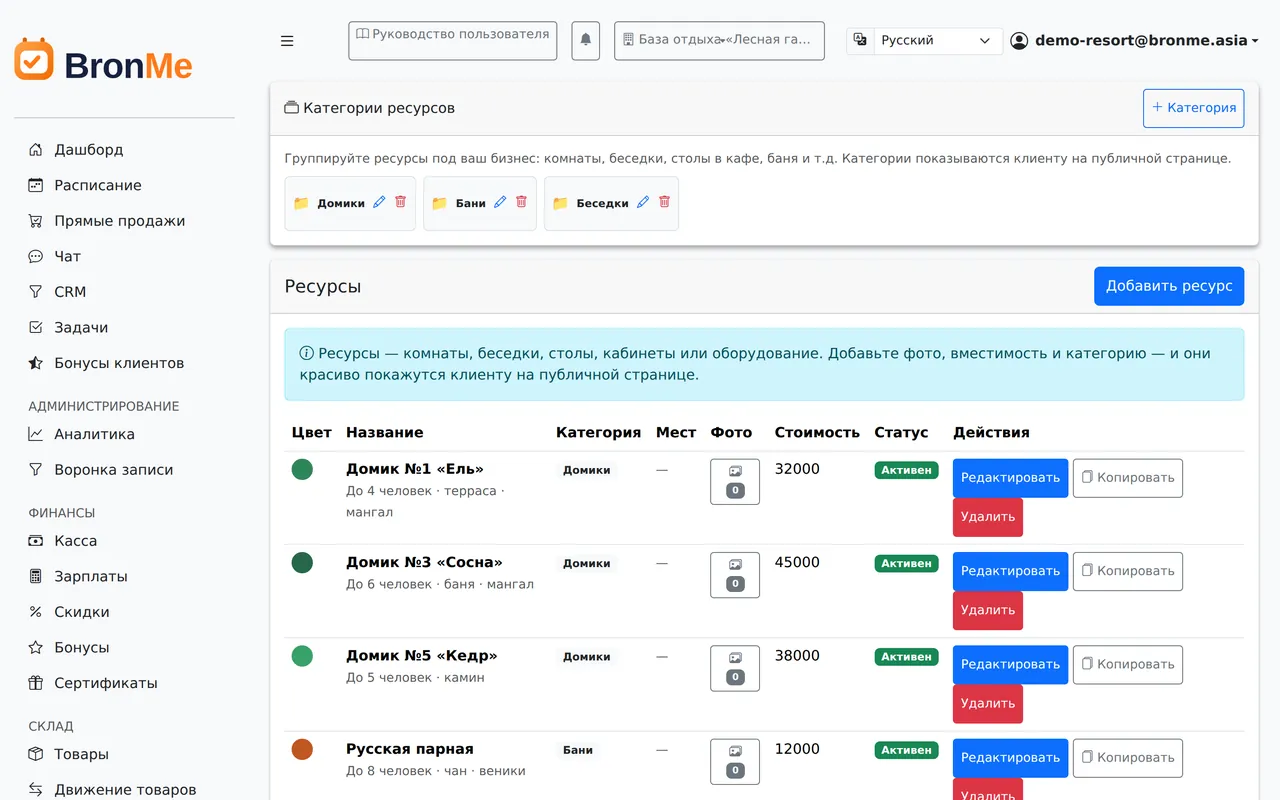Open the notifications bell
Image resolution: width=1280 pixels, height=800 pixels.
586,40
